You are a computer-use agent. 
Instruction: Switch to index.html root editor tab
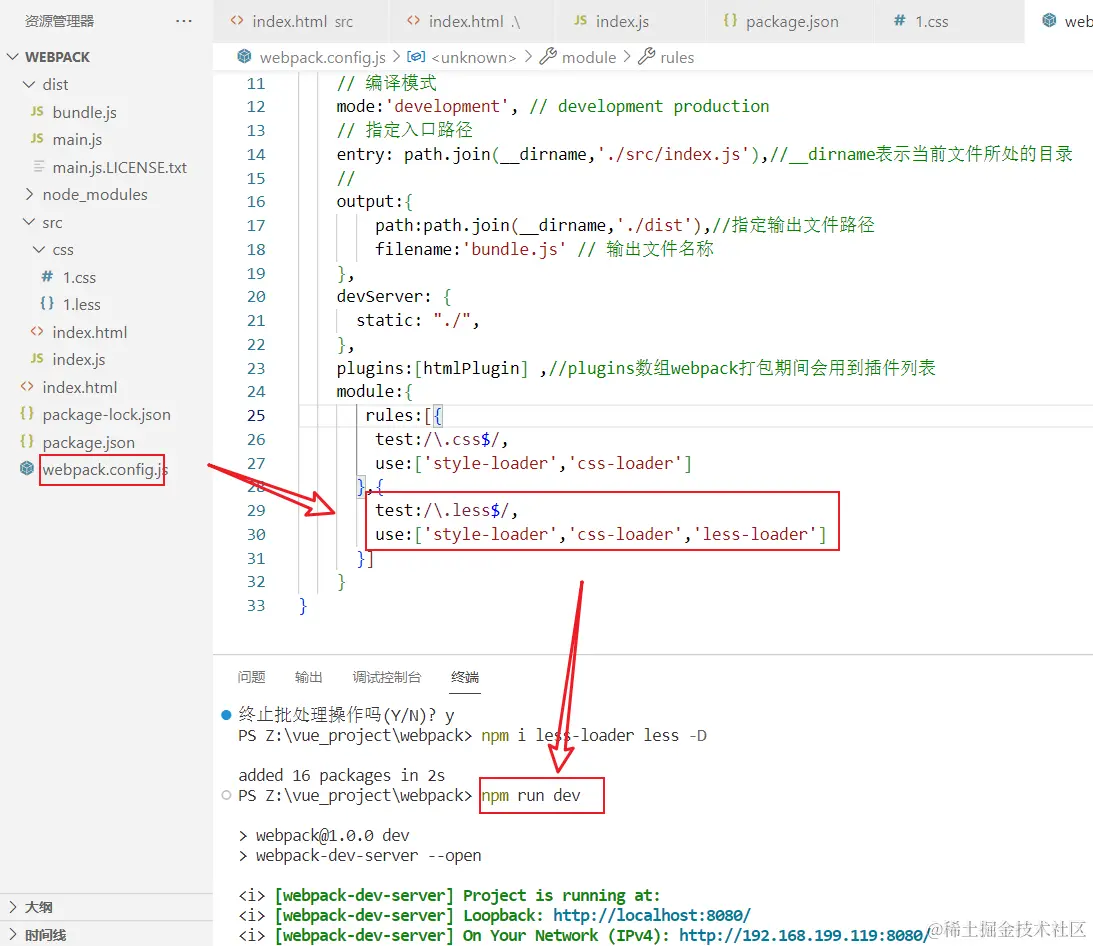(x=472, y=21)
